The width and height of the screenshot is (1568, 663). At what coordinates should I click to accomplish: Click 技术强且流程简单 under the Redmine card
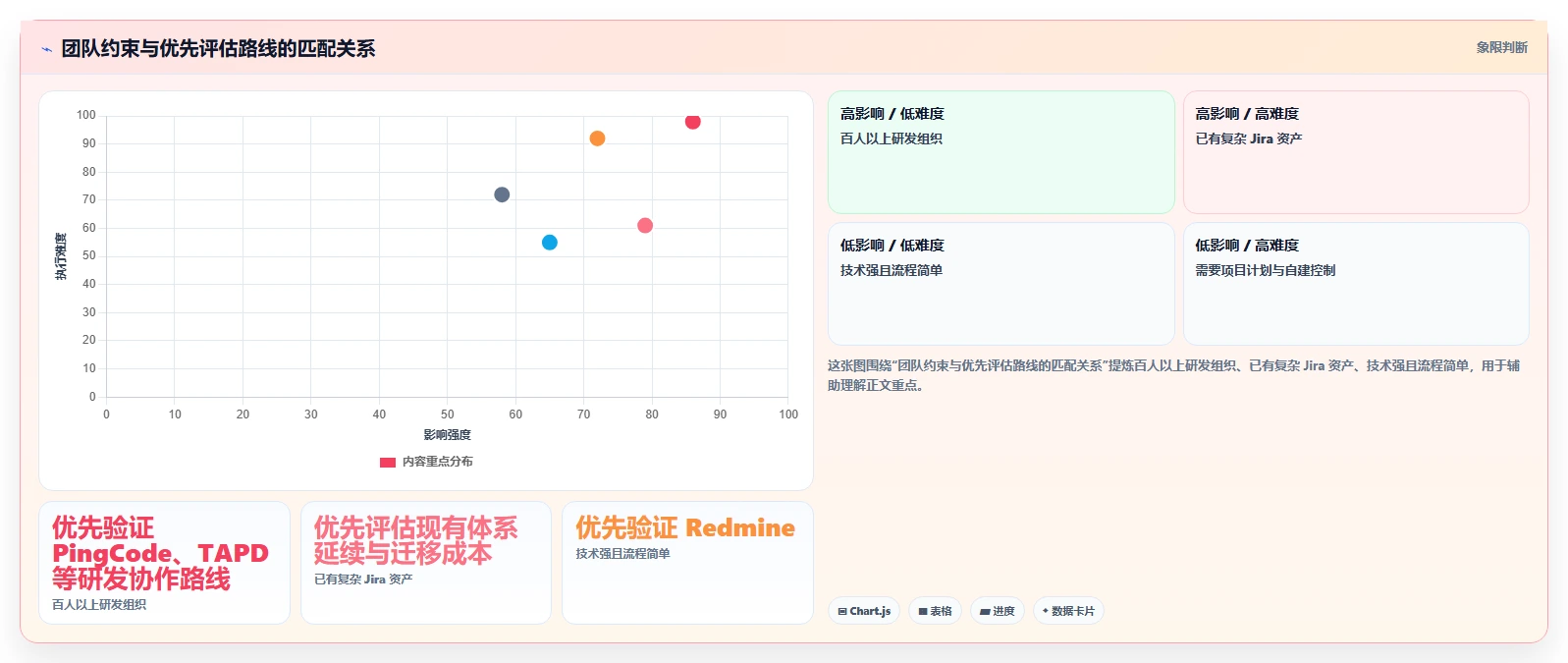(623, 554)
